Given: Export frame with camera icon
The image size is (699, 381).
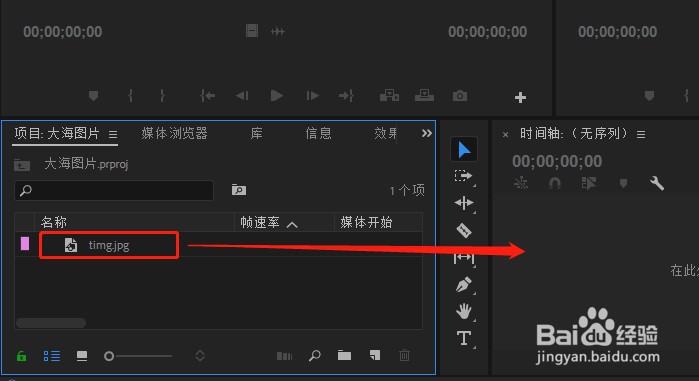Looking at the screenshot, I should 460,96.
